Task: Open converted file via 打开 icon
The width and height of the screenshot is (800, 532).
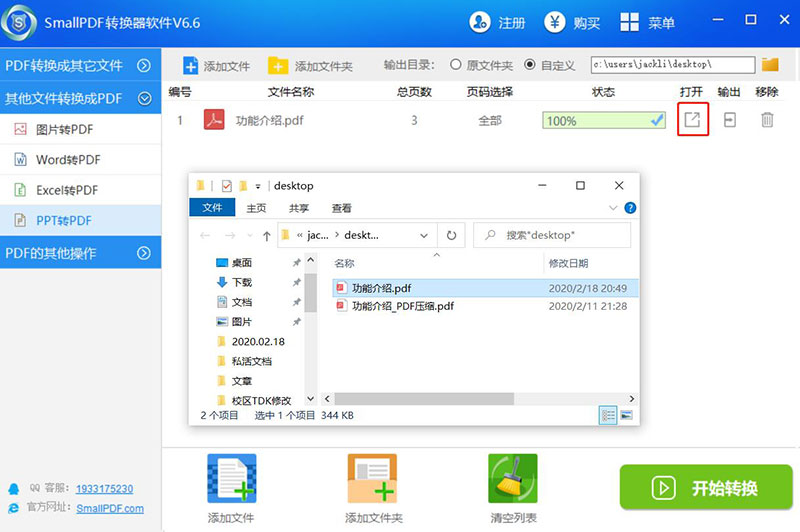Action: coord(692,120)
